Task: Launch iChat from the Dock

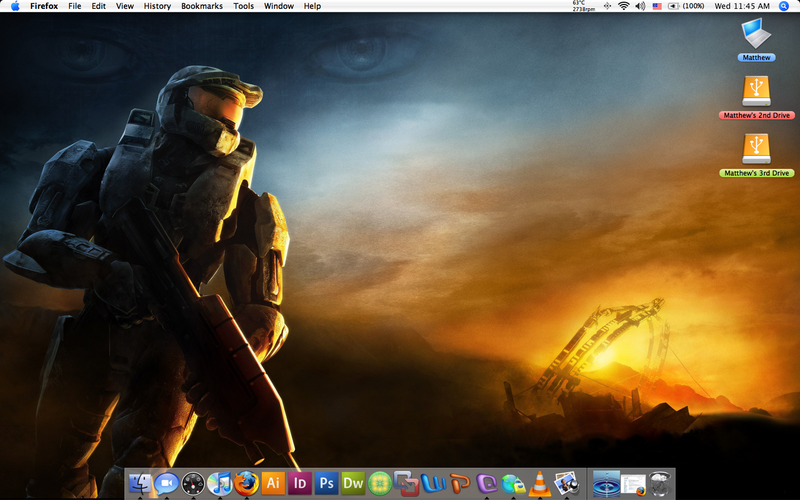Action: pos(166,483)
